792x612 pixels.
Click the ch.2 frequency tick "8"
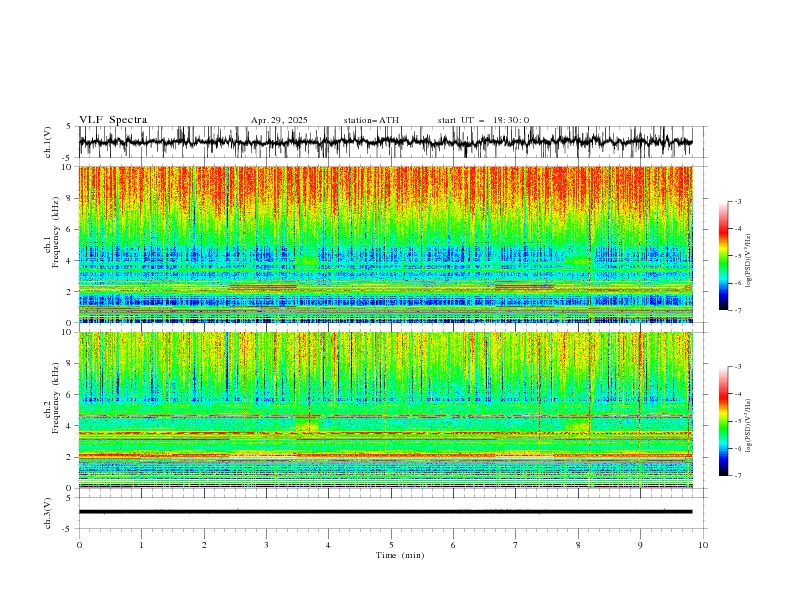click(70, 364)
